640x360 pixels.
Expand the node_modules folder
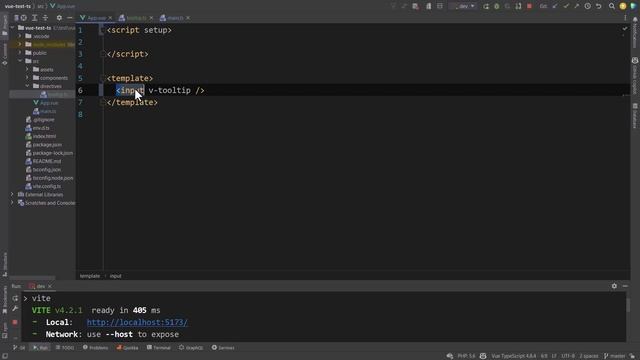coord(20,44)
